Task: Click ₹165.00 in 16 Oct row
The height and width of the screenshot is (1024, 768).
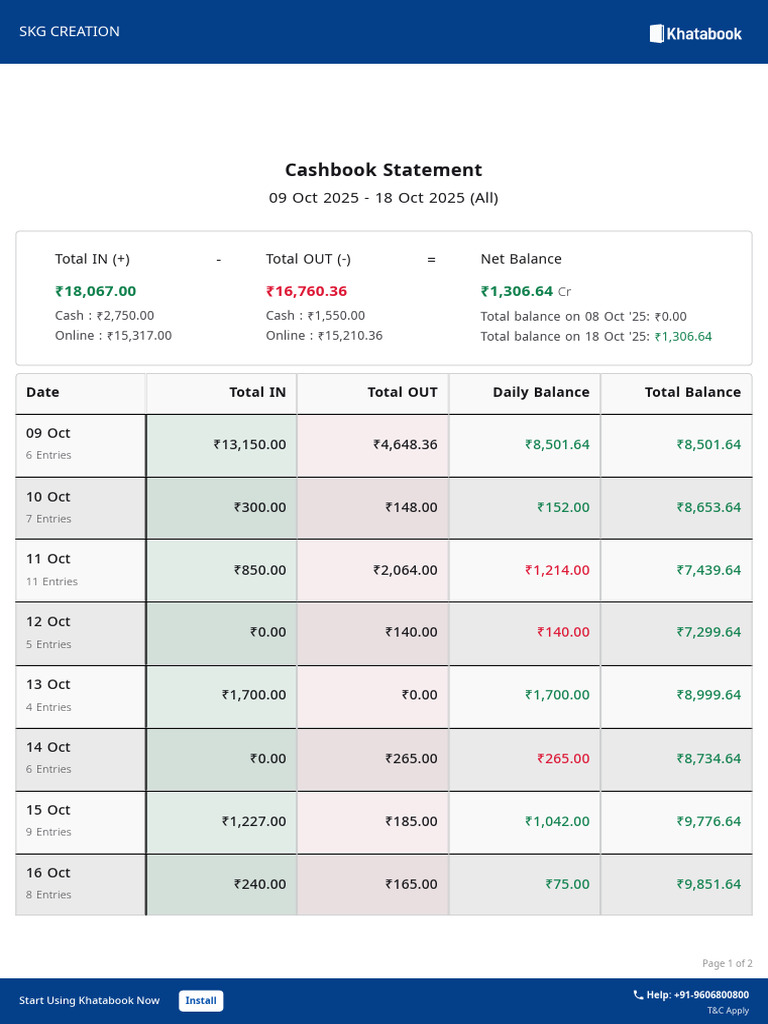Action: (x=411, y=884)
